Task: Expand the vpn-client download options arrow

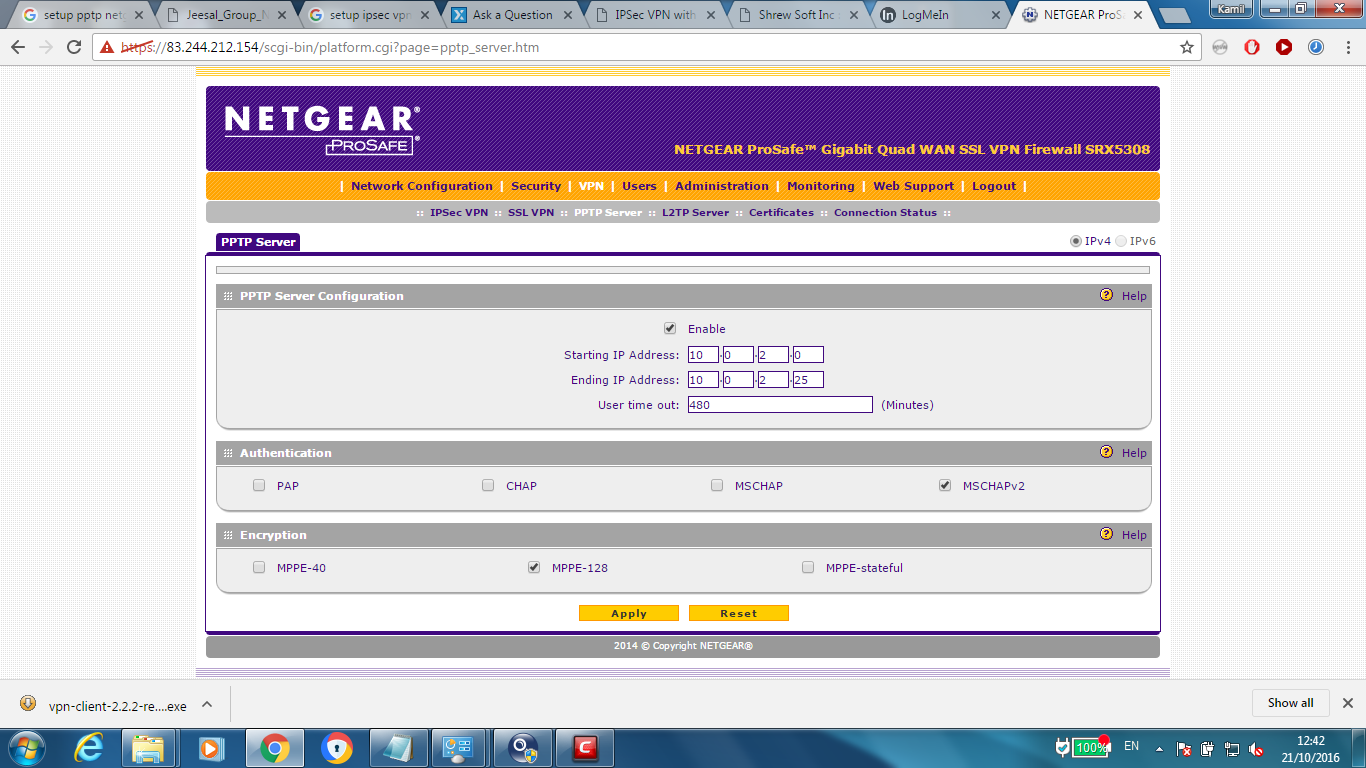Action: click(x=207, y=704)
